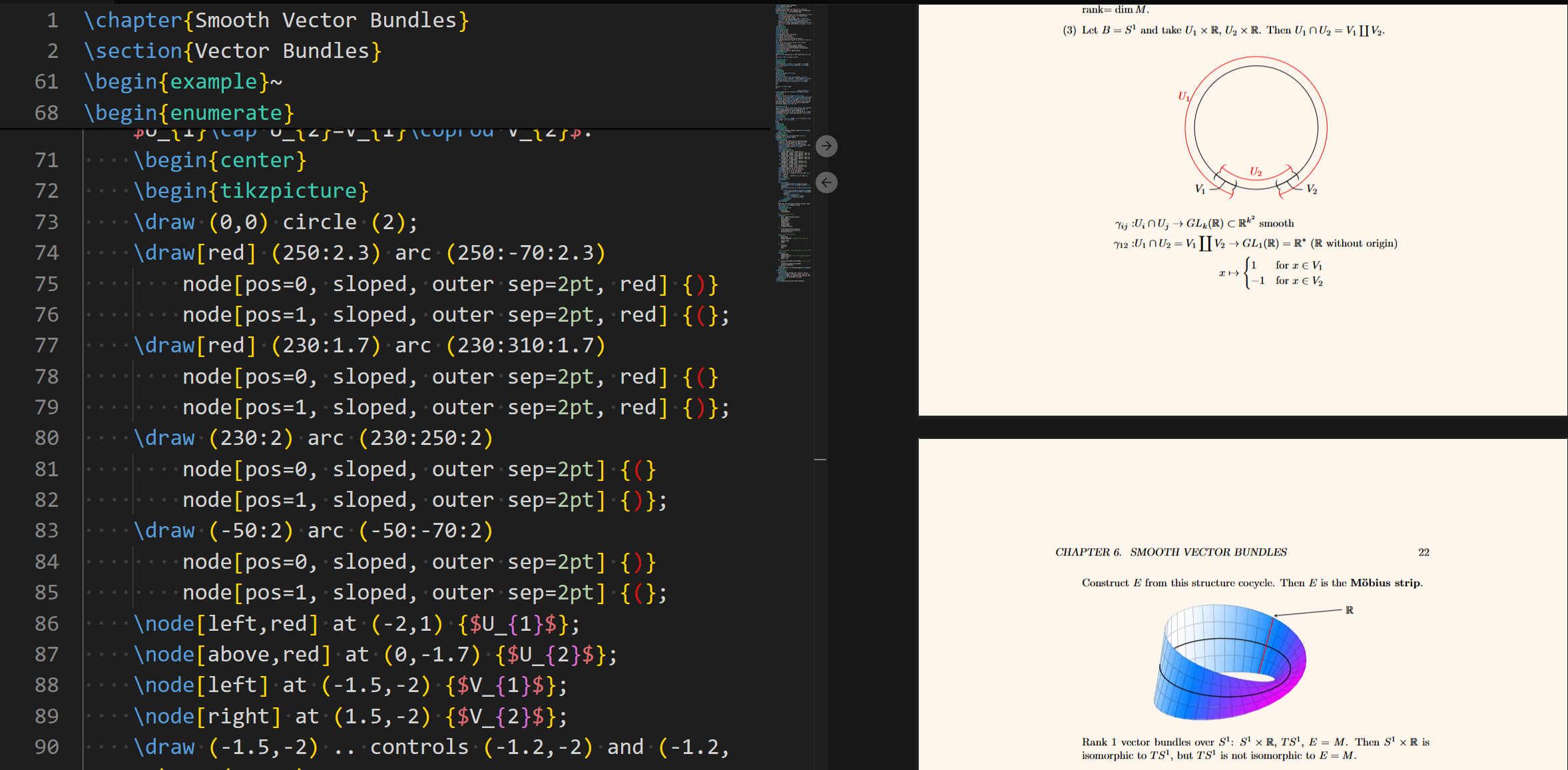1568x770 pixels.
Task: Click the \node[left] $V_{1}$ line
Action: (x=350, y=685)
